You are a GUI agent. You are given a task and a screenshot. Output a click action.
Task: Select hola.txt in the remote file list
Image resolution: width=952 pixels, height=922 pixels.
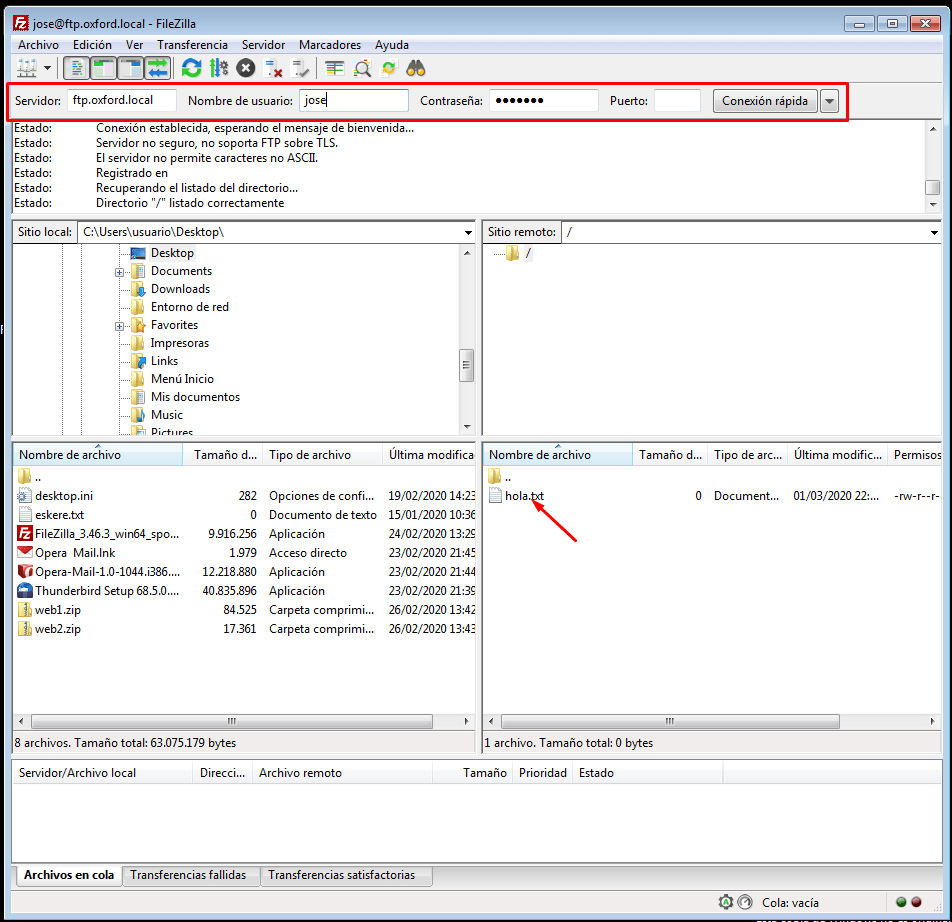coord(524,496)
